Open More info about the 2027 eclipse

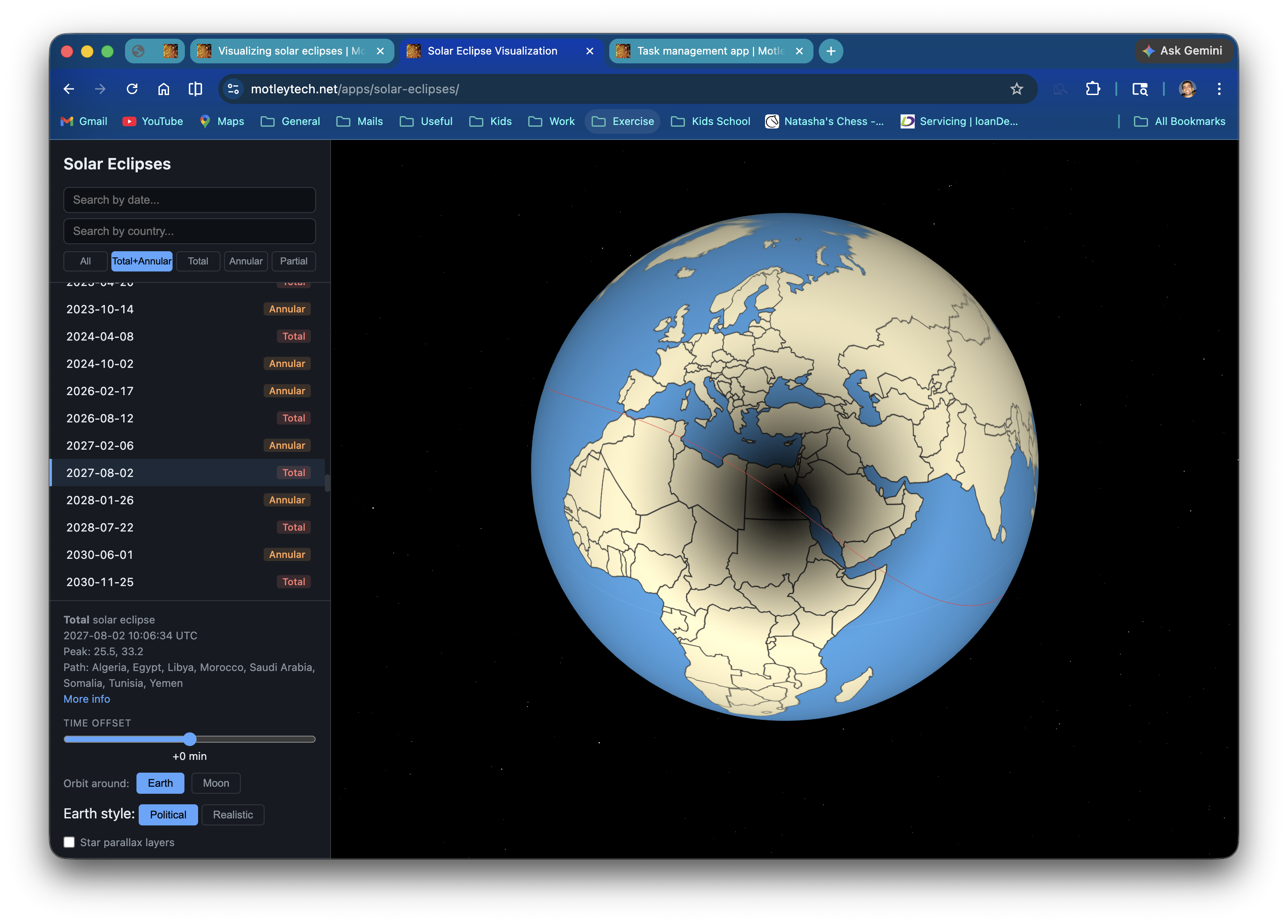[x=86, y=699]
